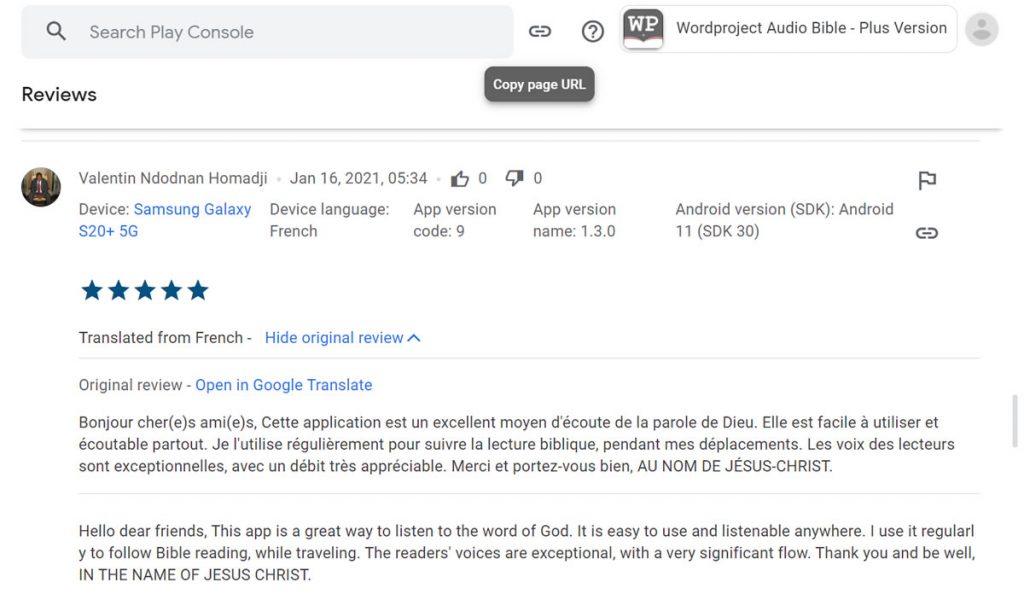Viewport: 1024px width, 600px height.
Task: Click the Wordproject WP app logo
Action: pos(643,29)
